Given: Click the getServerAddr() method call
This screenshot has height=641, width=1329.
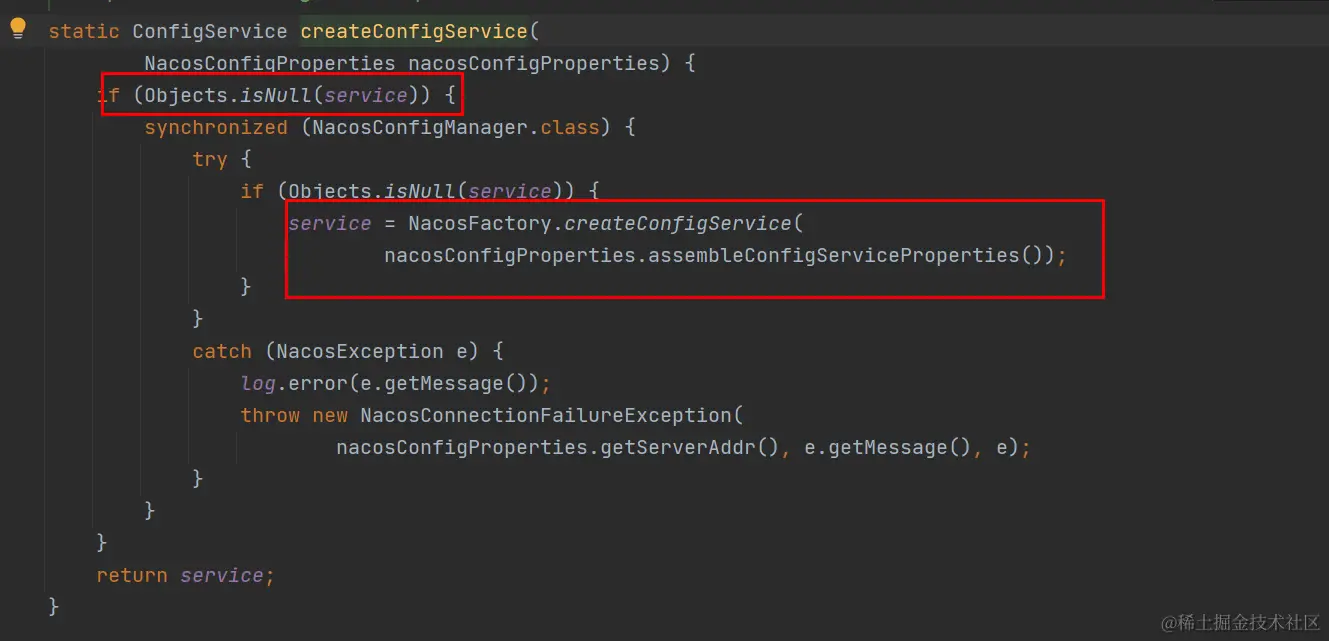Looking at the screenshot, I should [690, 447].
